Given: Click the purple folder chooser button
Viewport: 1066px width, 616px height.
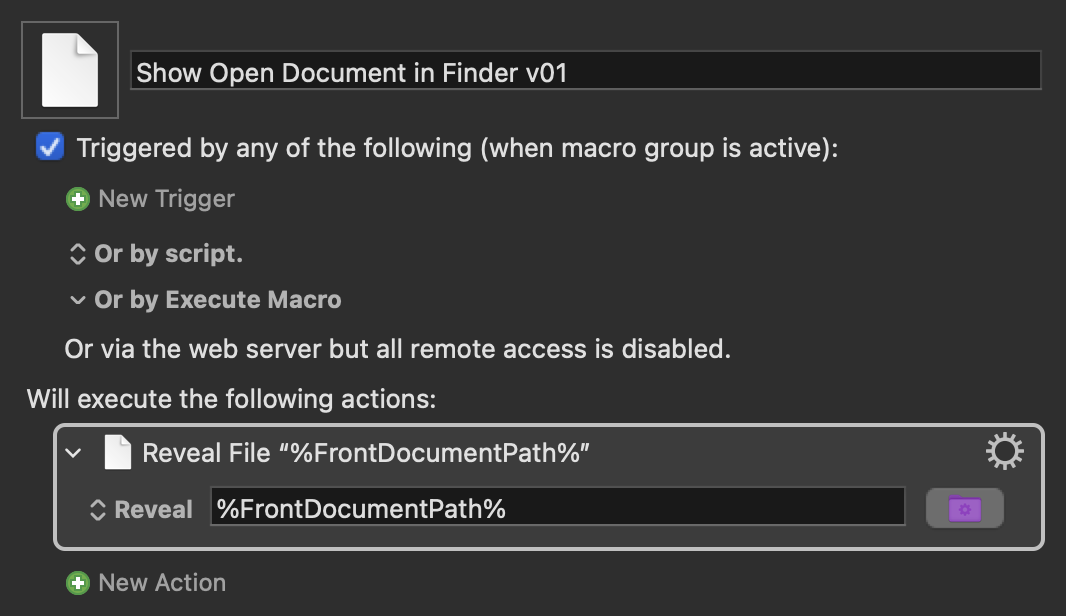Looking at the screenshot, I should [964, 508].
